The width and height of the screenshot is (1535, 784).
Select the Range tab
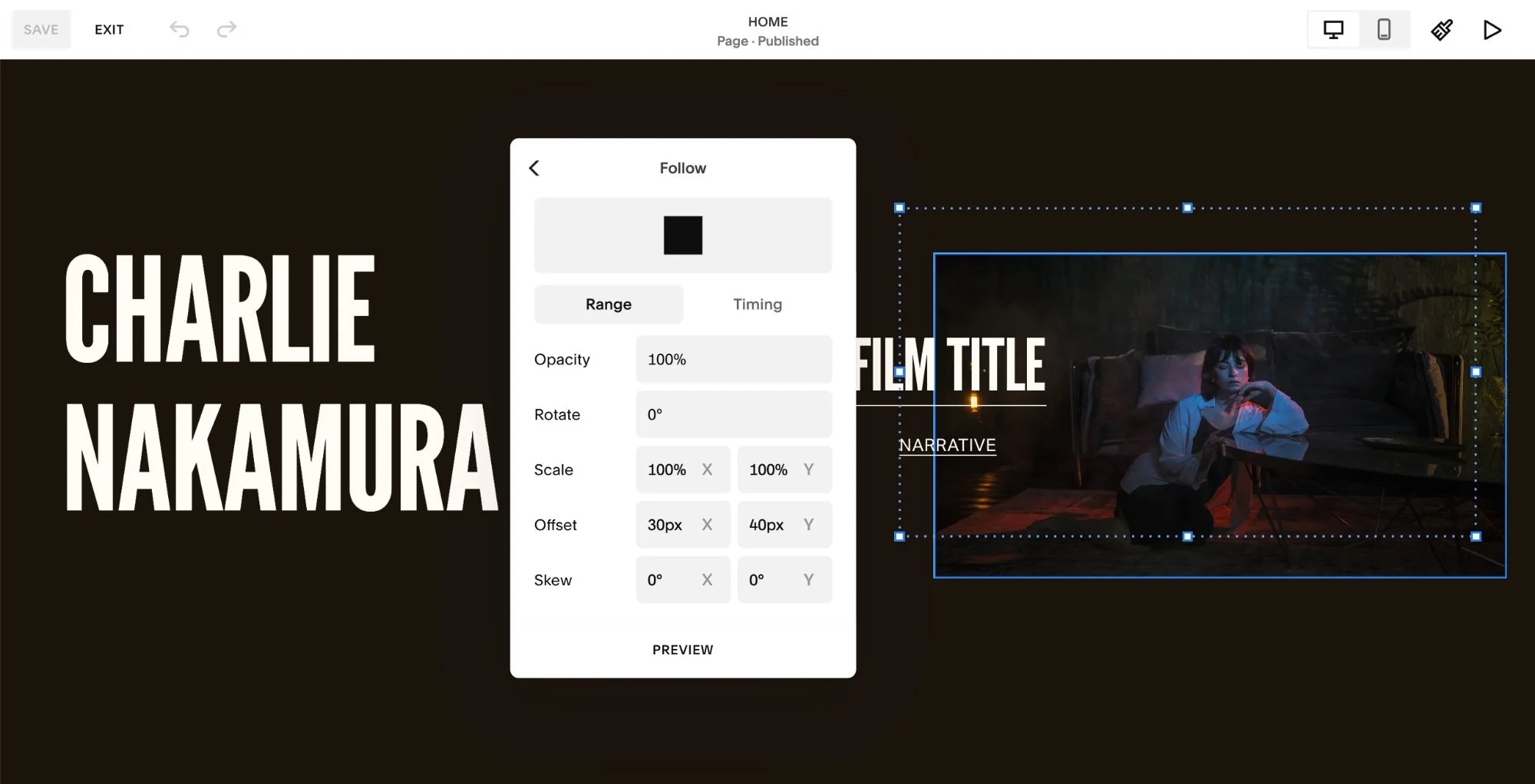pyautogui.click(x=609, y=305)
